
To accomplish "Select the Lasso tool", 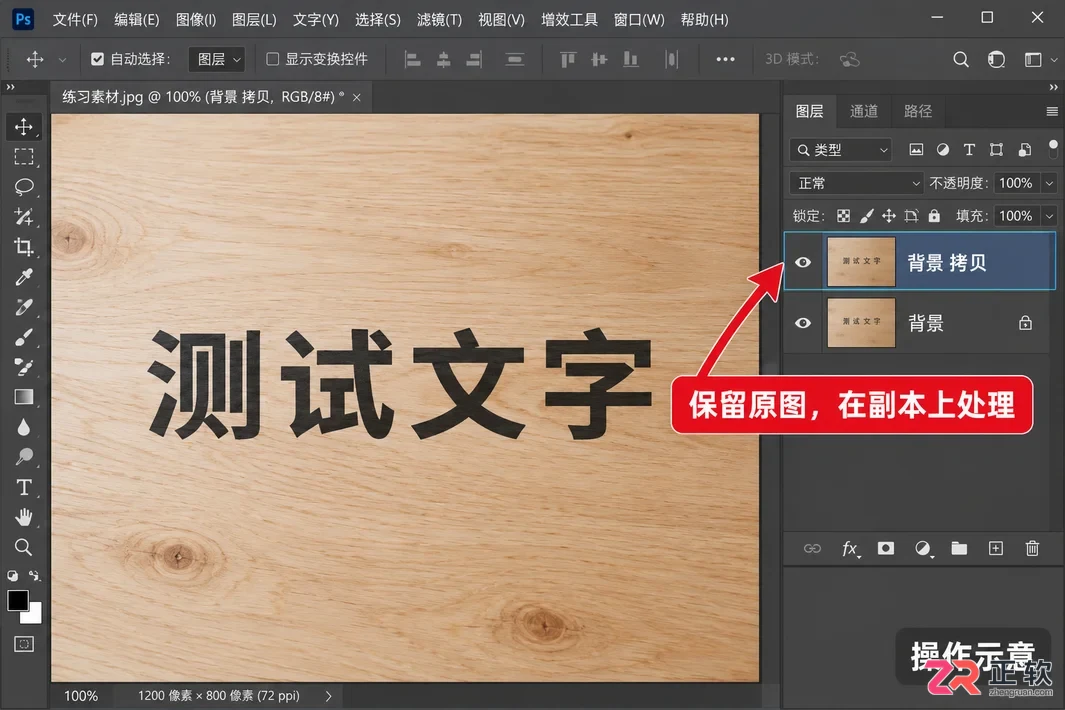I will pyautogui.click(x=24, y=187).
